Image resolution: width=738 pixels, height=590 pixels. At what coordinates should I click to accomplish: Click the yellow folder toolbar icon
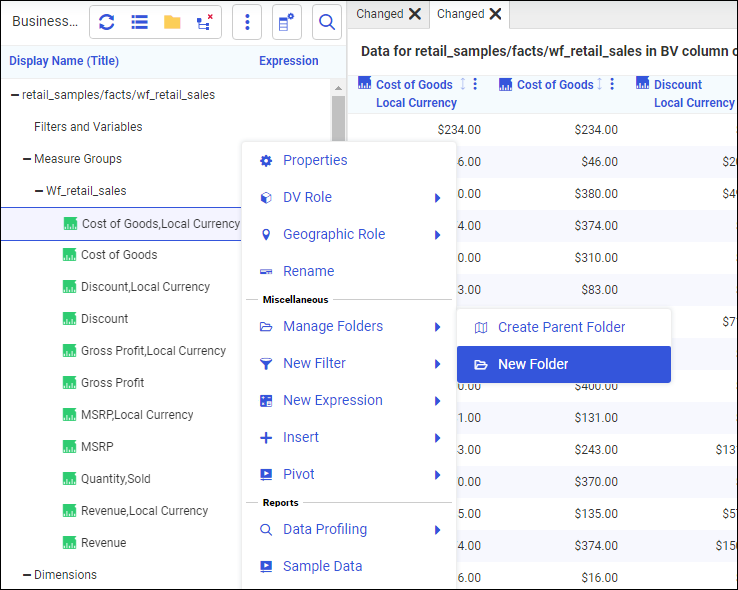tap(172, 22)
